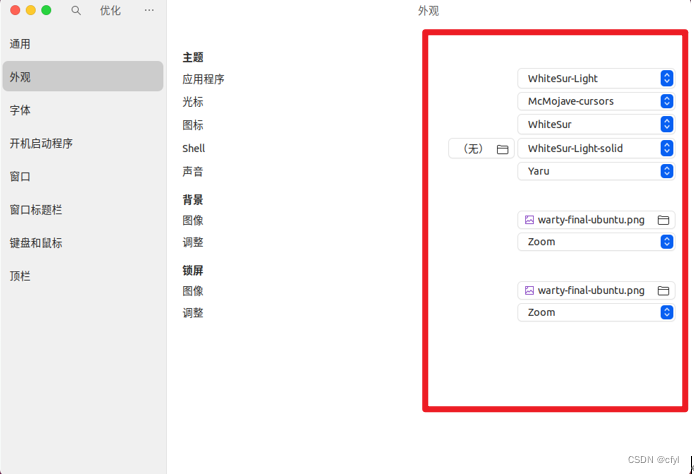Open the three-dot options menu

[149, 10]
